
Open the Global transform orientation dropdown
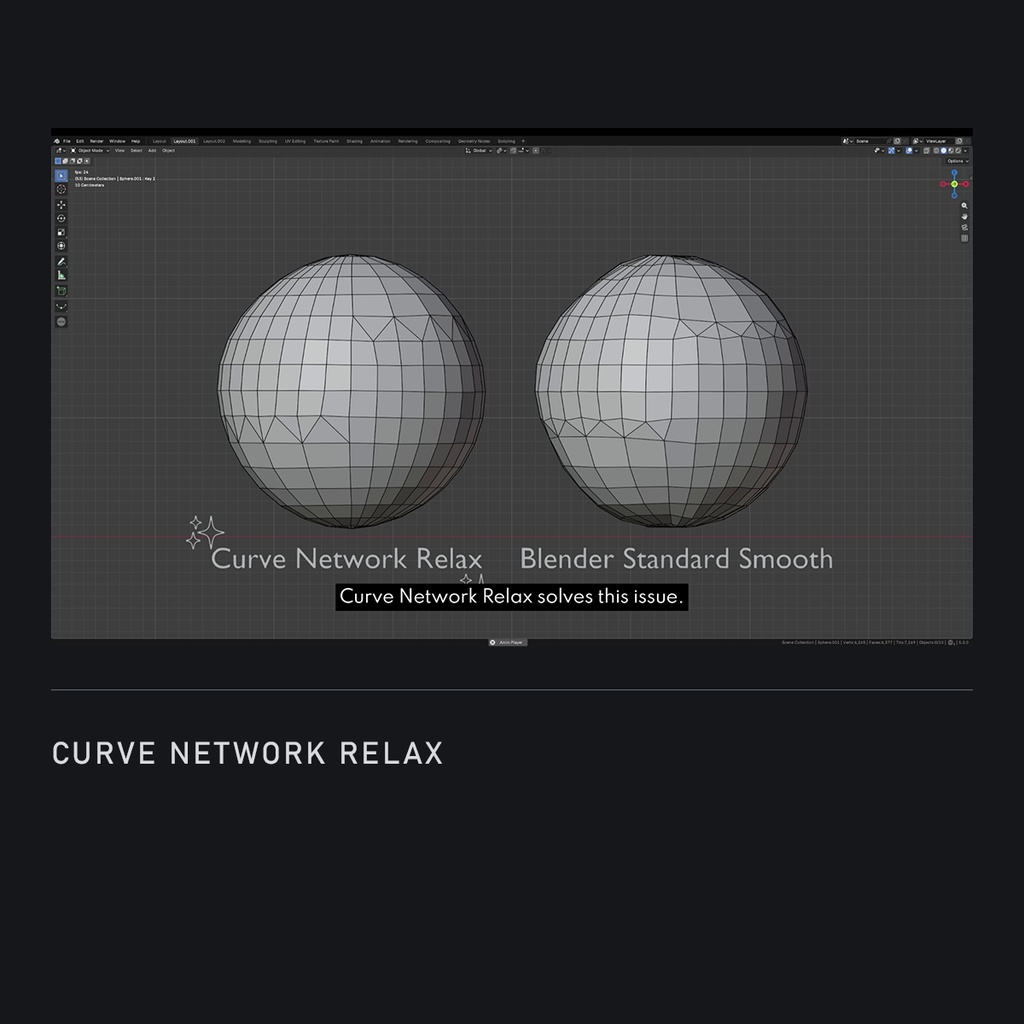tap(479, 151)
